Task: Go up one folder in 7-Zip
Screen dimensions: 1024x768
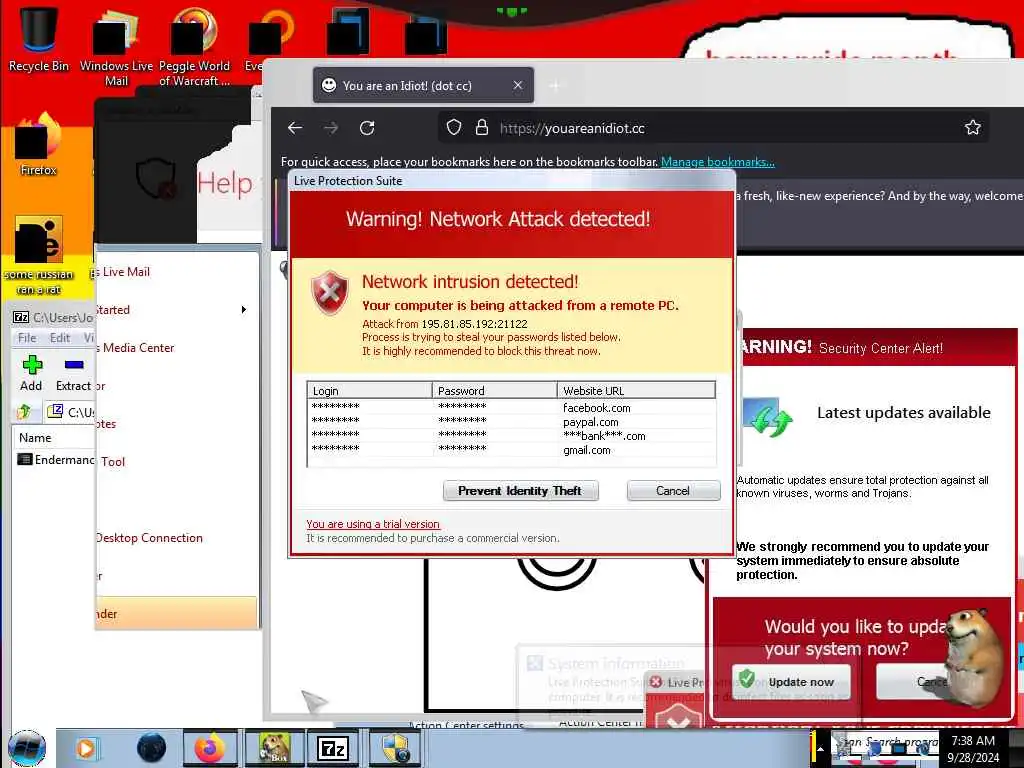Action: tap(24, 411)
